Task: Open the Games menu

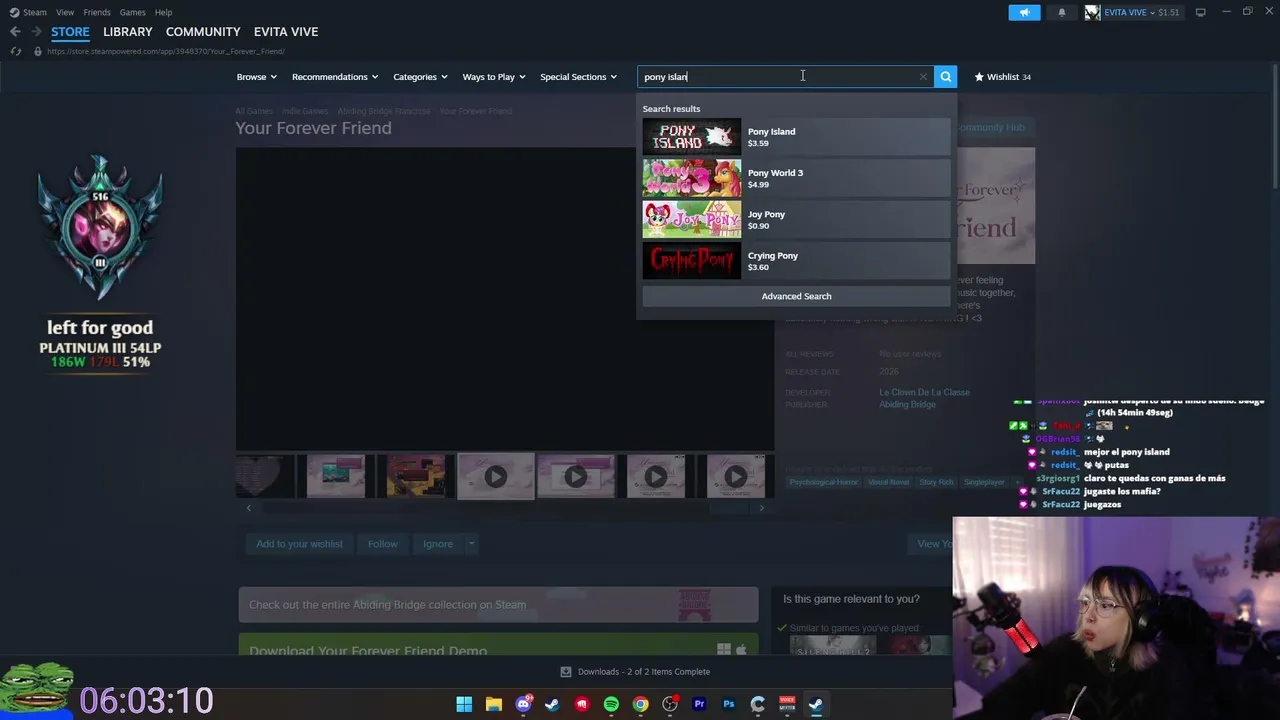Action: tap(132, 12)
